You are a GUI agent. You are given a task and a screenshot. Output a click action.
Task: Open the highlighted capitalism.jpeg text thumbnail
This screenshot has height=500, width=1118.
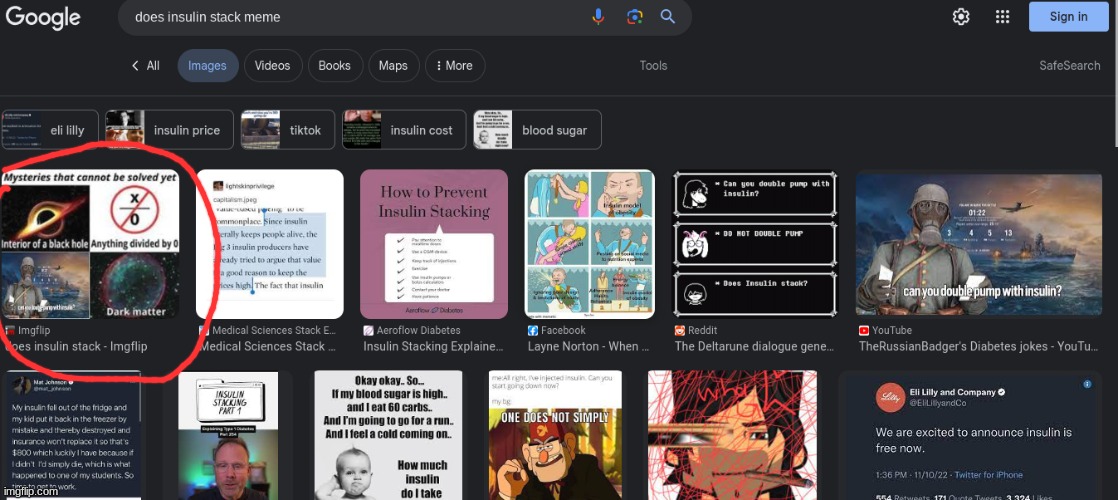tap(270, 244)
